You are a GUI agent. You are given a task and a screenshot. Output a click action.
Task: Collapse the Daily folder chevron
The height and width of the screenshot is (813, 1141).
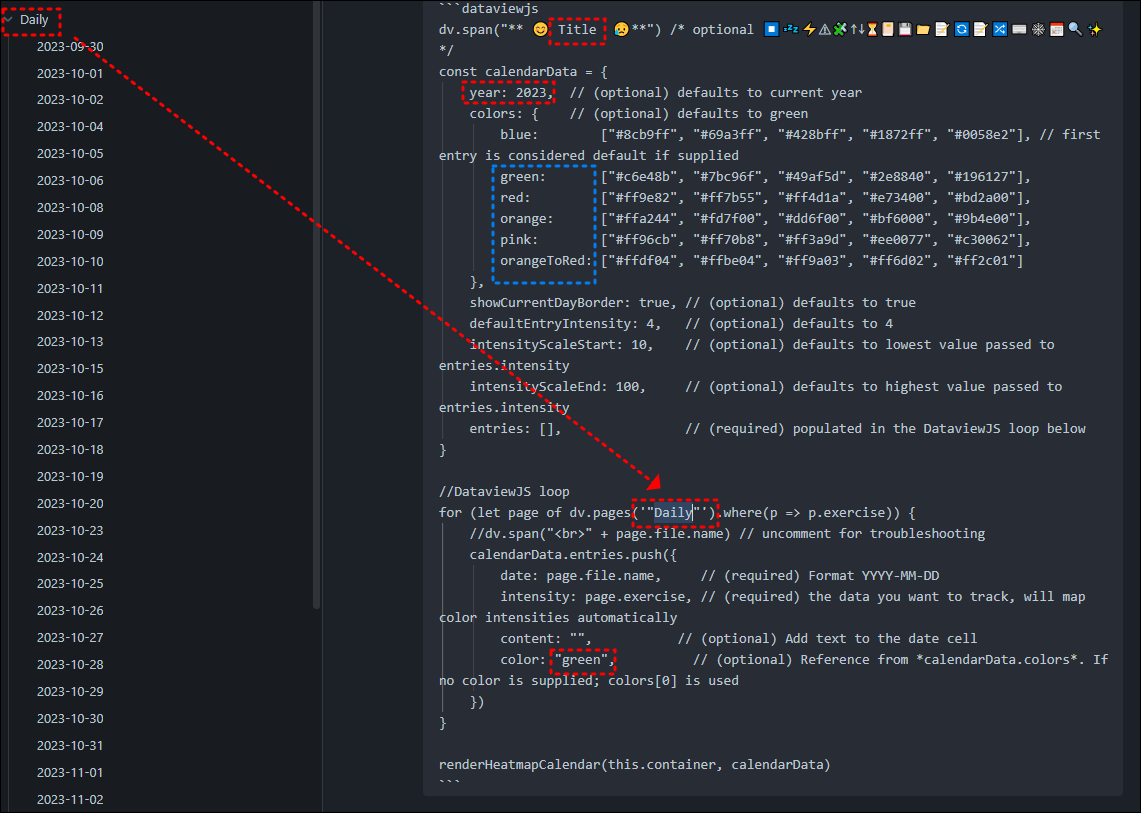click(9, 20)
